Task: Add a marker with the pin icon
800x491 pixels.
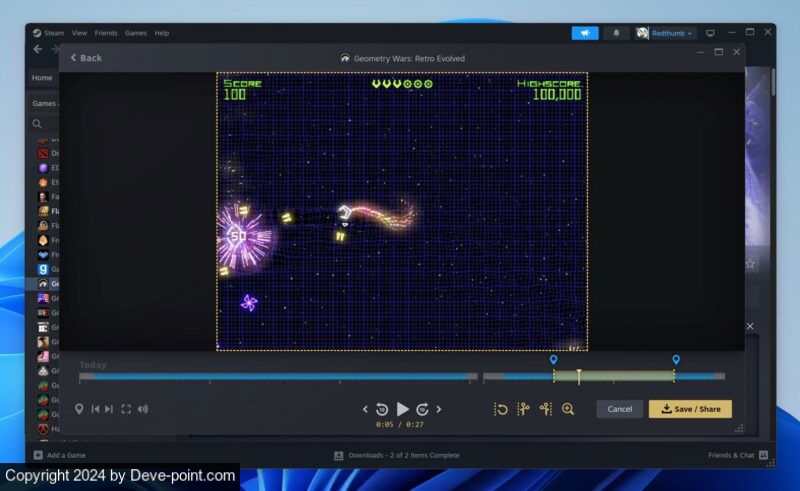Action: click(79, 409)
